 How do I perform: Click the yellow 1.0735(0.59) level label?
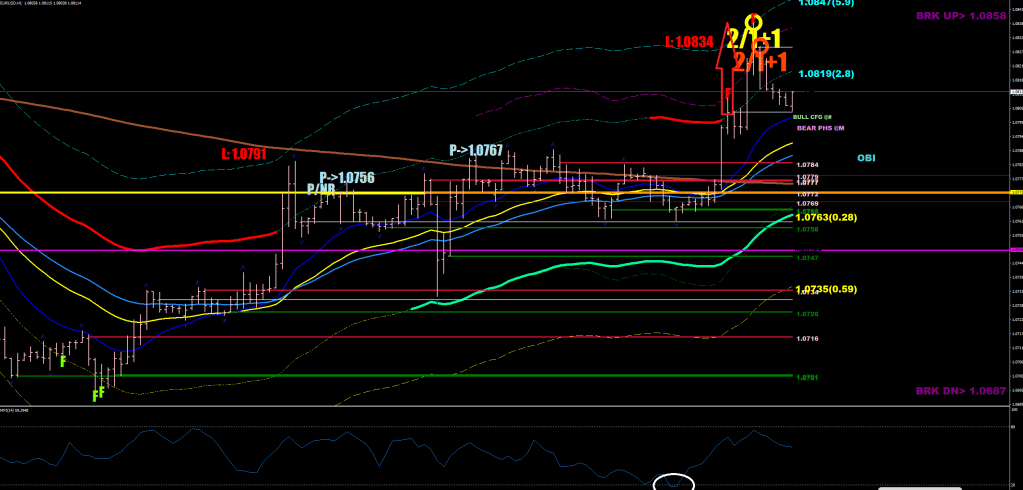[827, 289]
